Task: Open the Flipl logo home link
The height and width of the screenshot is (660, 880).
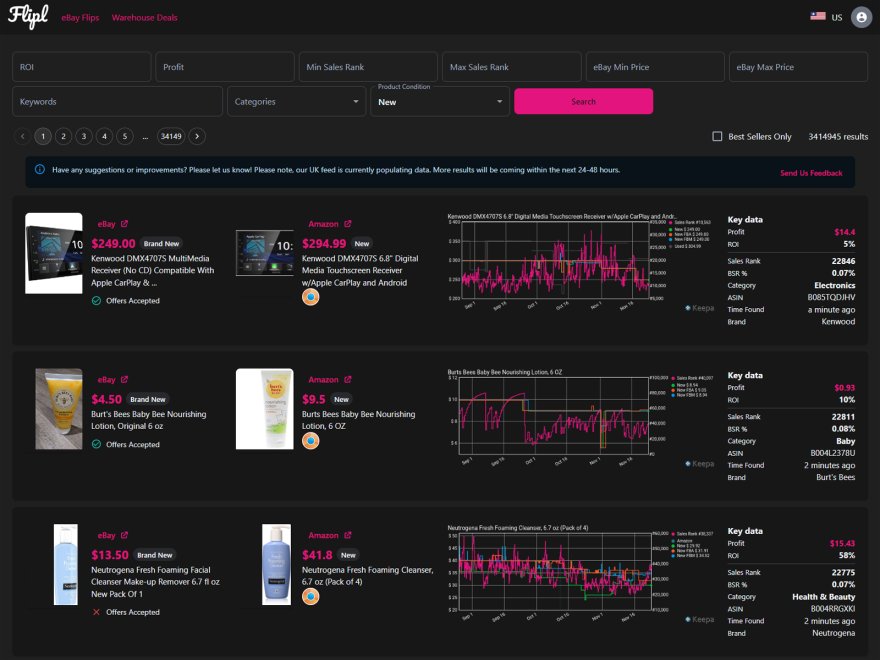Action: tap(28, 17)
